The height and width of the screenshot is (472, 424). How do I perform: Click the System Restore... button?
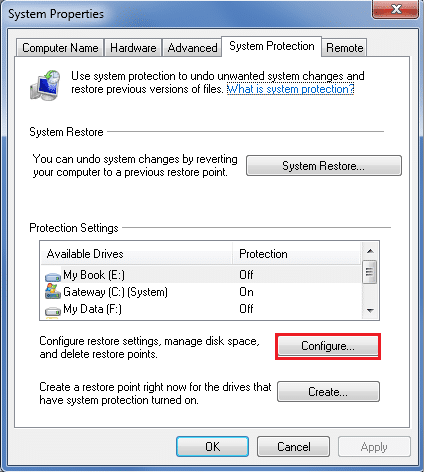pos(324,165)
